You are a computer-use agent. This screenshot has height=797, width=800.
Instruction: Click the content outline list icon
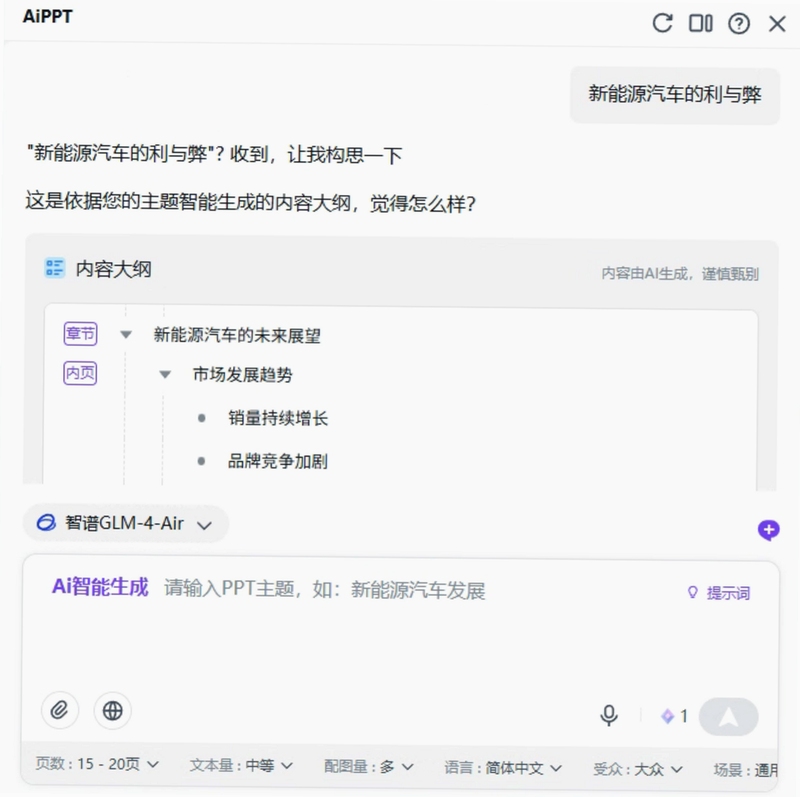[55, 268]
